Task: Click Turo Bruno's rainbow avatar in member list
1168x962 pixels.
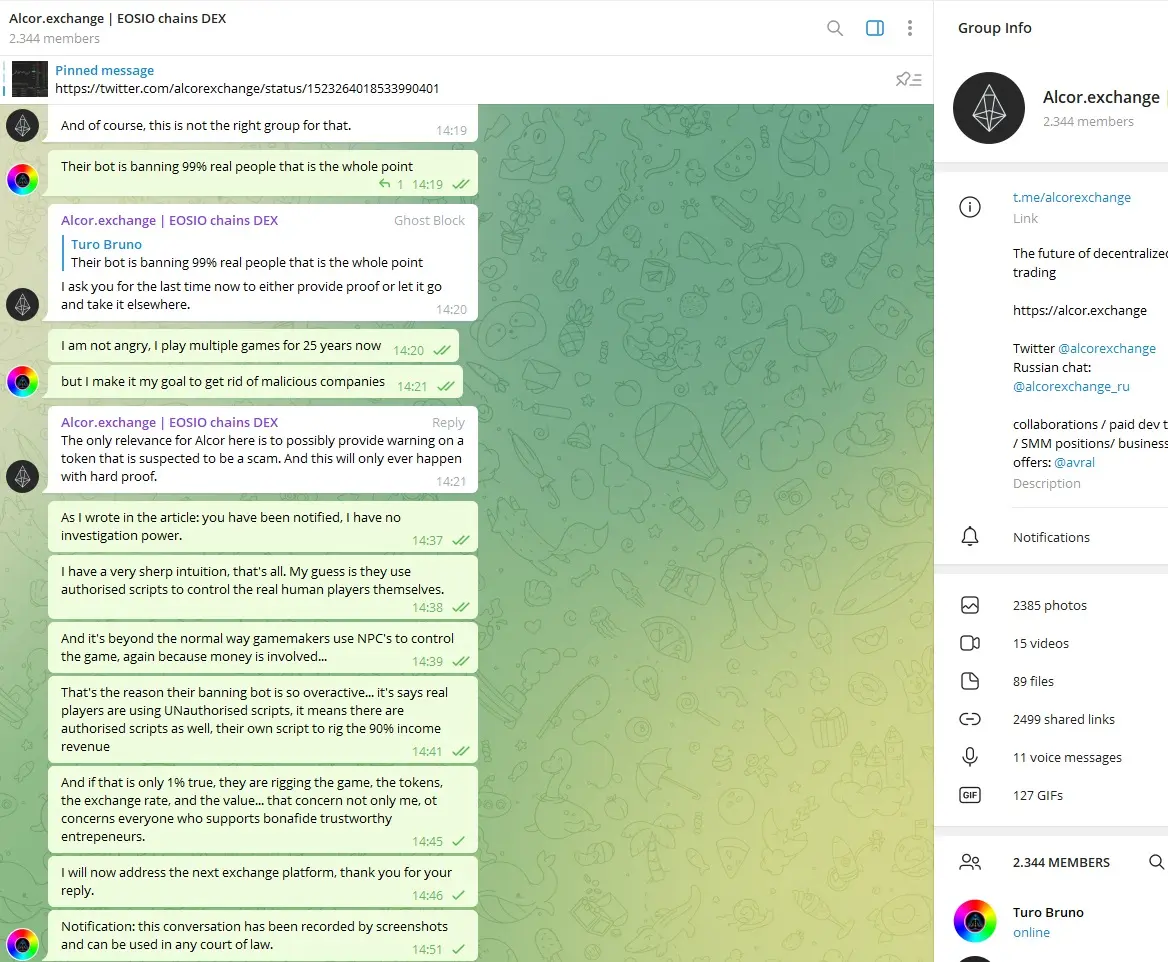Action: [x=974, y=921]
